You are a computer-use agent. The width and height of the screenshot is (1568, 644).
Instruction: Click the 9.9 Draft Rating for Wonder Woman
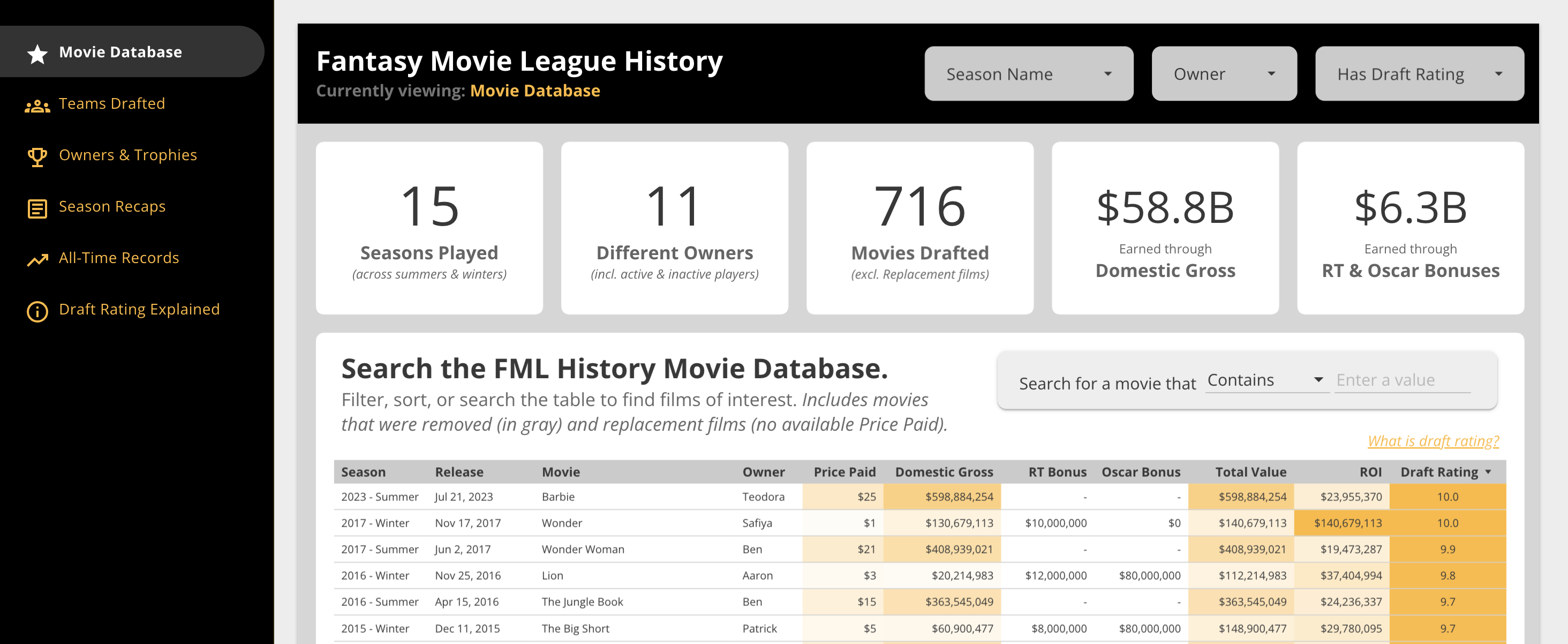(1448, 549)
